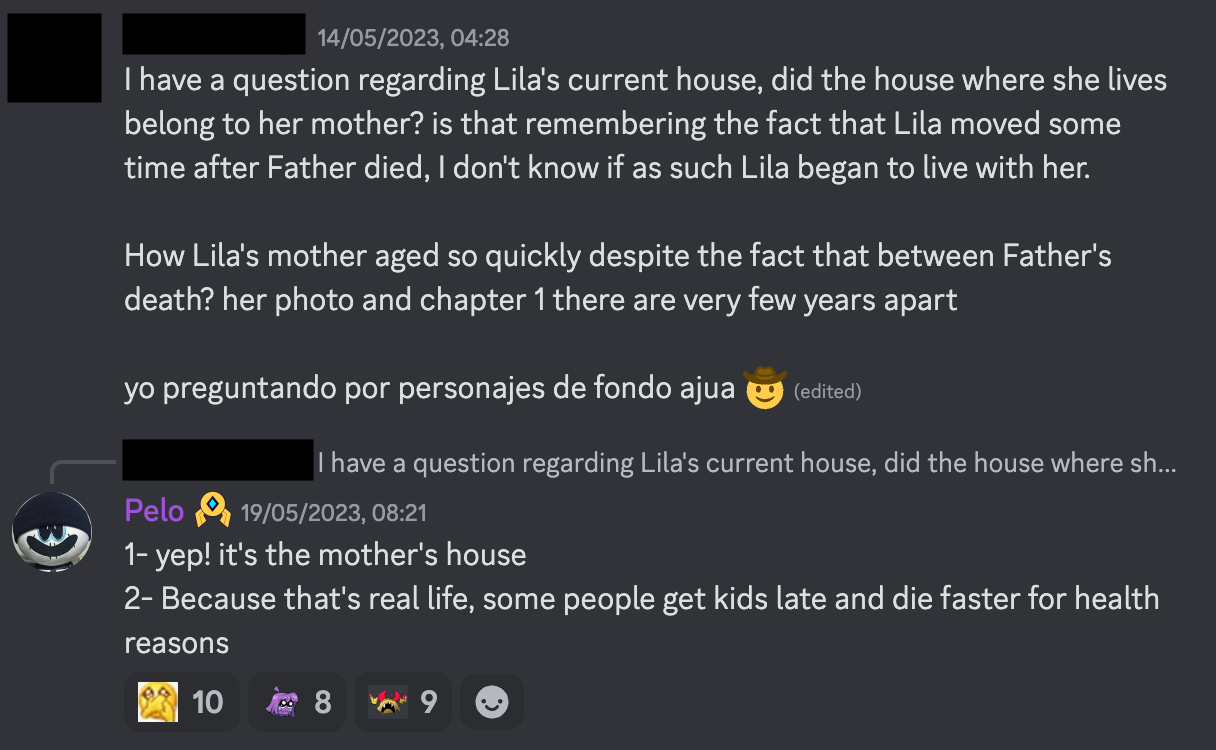The image size is (1216, 750).
Task: Toggle the reaction with count 8
Action: pos(298,702)
